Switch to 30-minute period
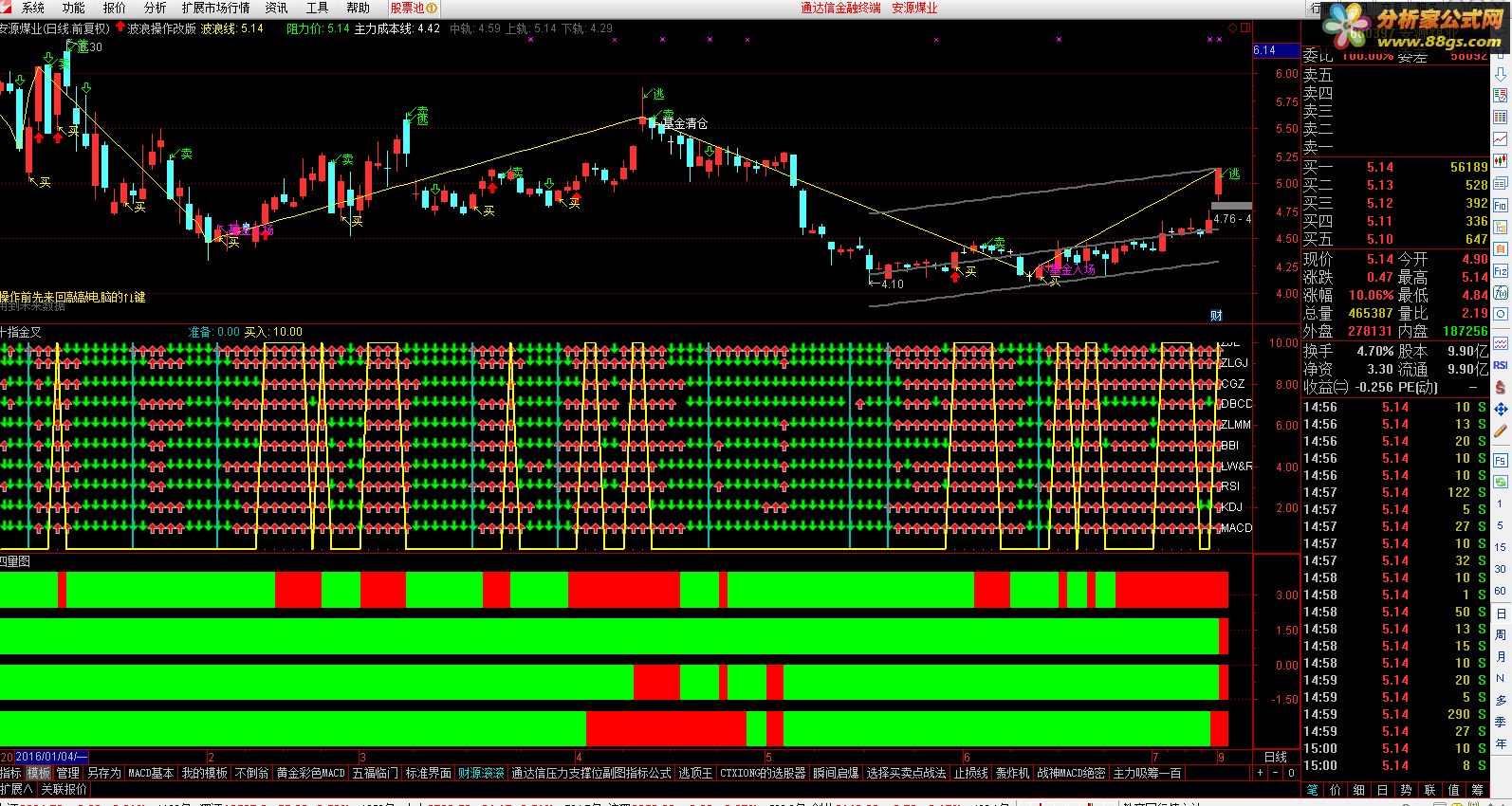 [x=1500, y=569]
